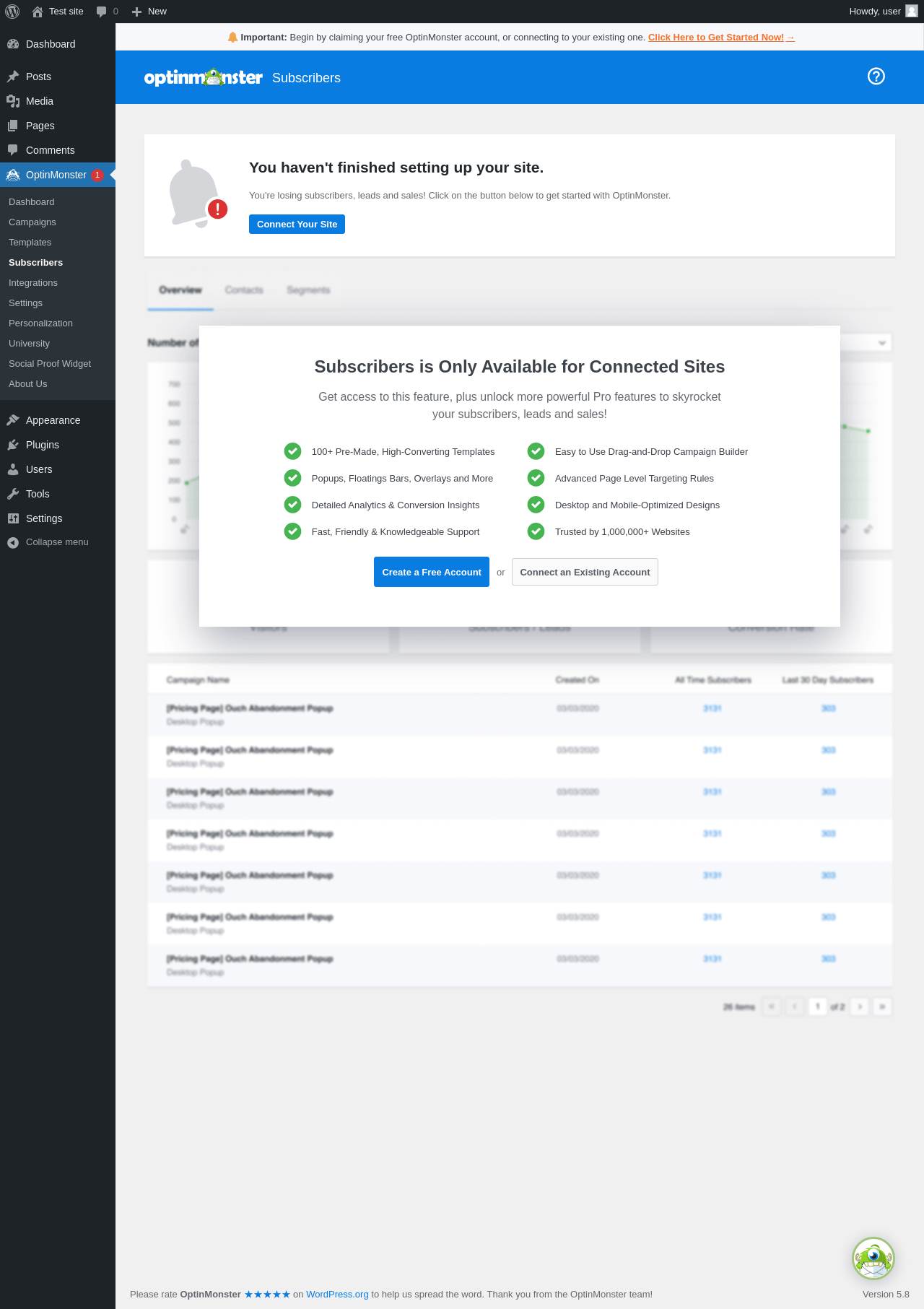Viewport: 924px width, 1309px height.
Task: Click the notification bell with alert badge
Action: (x=198, y=193)
